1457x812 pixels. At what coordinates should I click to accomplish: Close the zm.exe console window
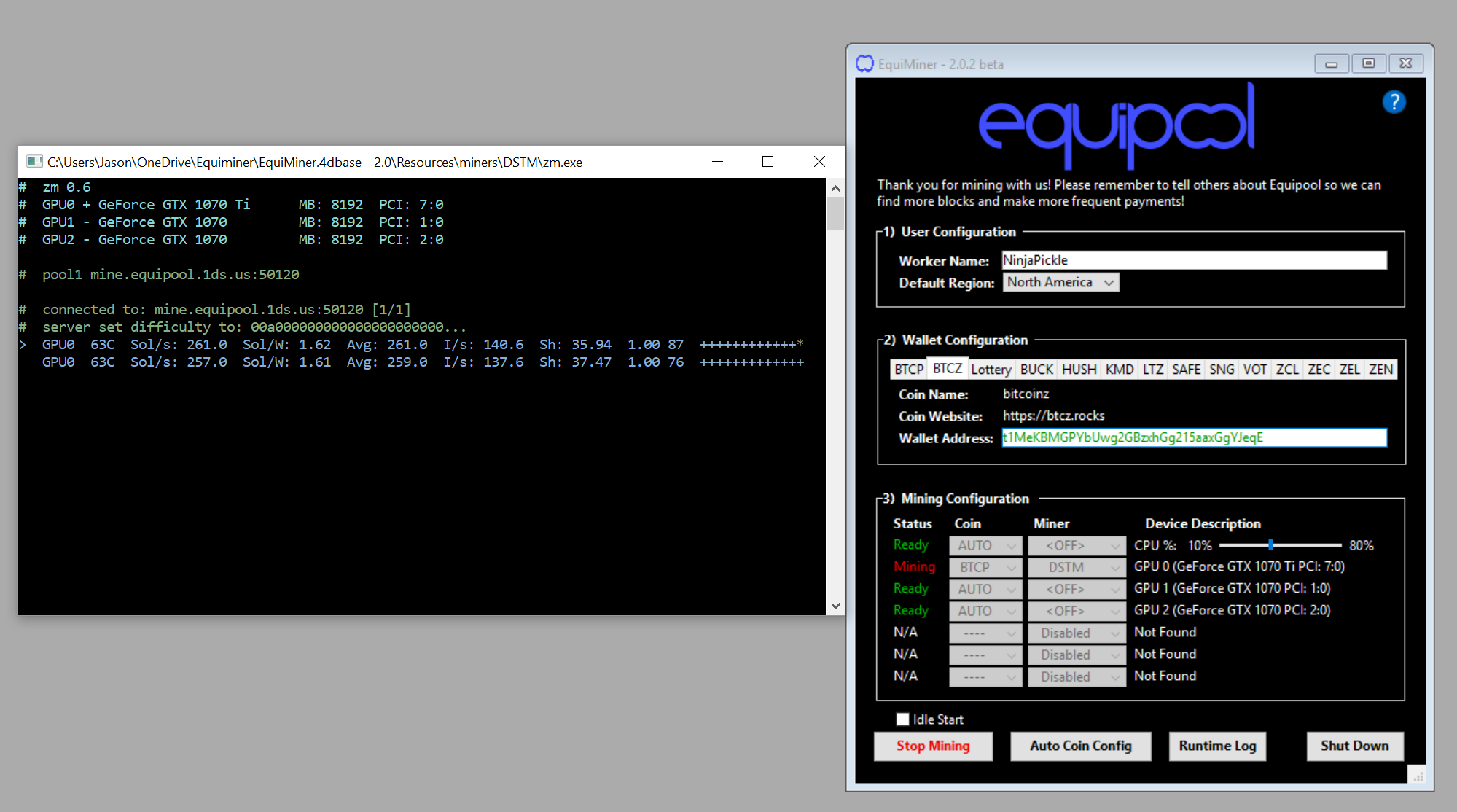click(819, 161)
